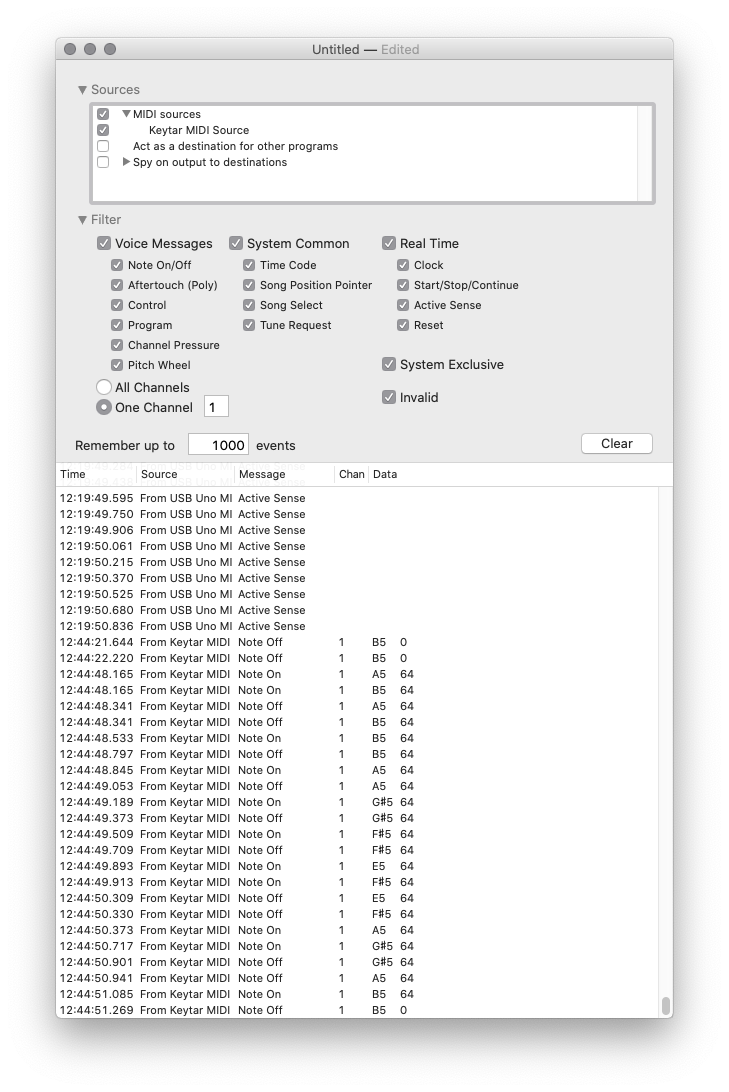Toggle System Common checkbox
The width and height of the screenshot is (729, 1092).
(x=236, y=243)
